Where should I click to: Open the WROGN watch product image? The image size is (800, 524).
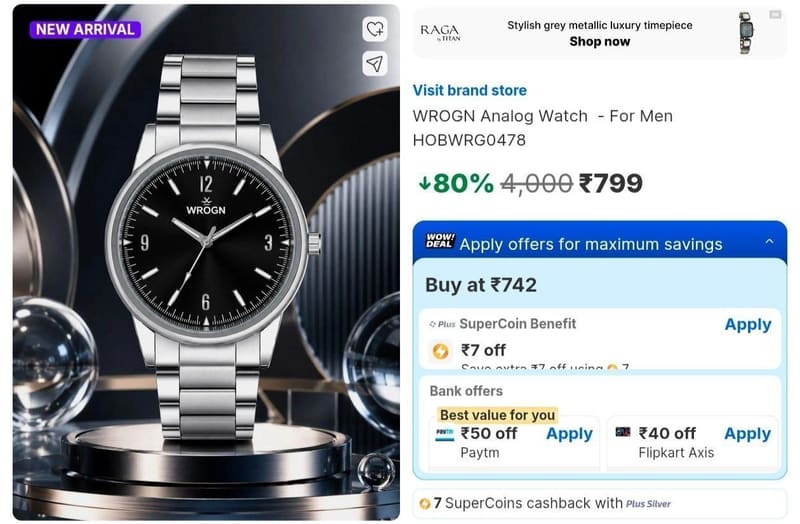(x=206, y=262)
